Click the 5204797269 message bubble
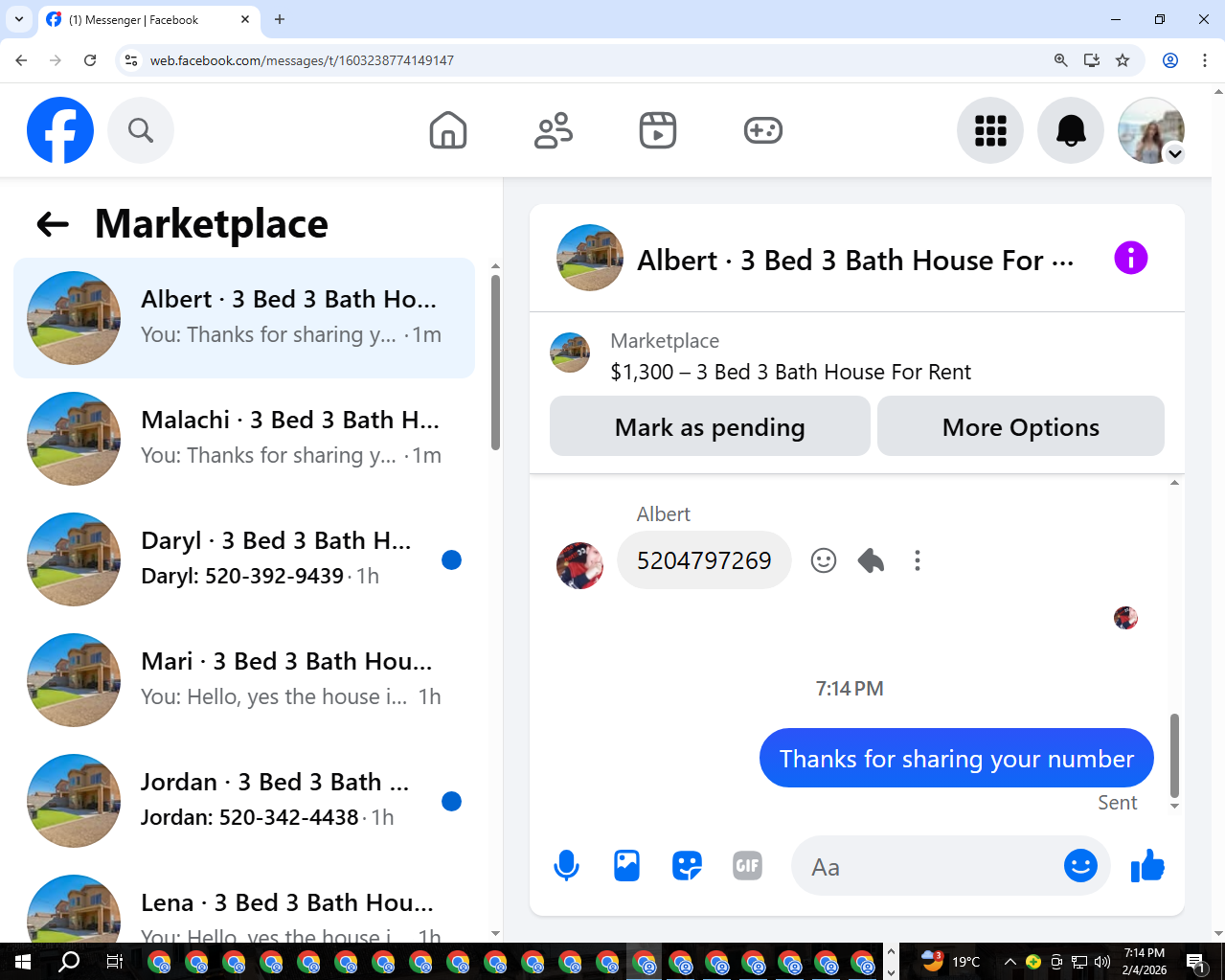This screenshot has height=980, width=1225. pyautogui.click(x=704, y=560)
